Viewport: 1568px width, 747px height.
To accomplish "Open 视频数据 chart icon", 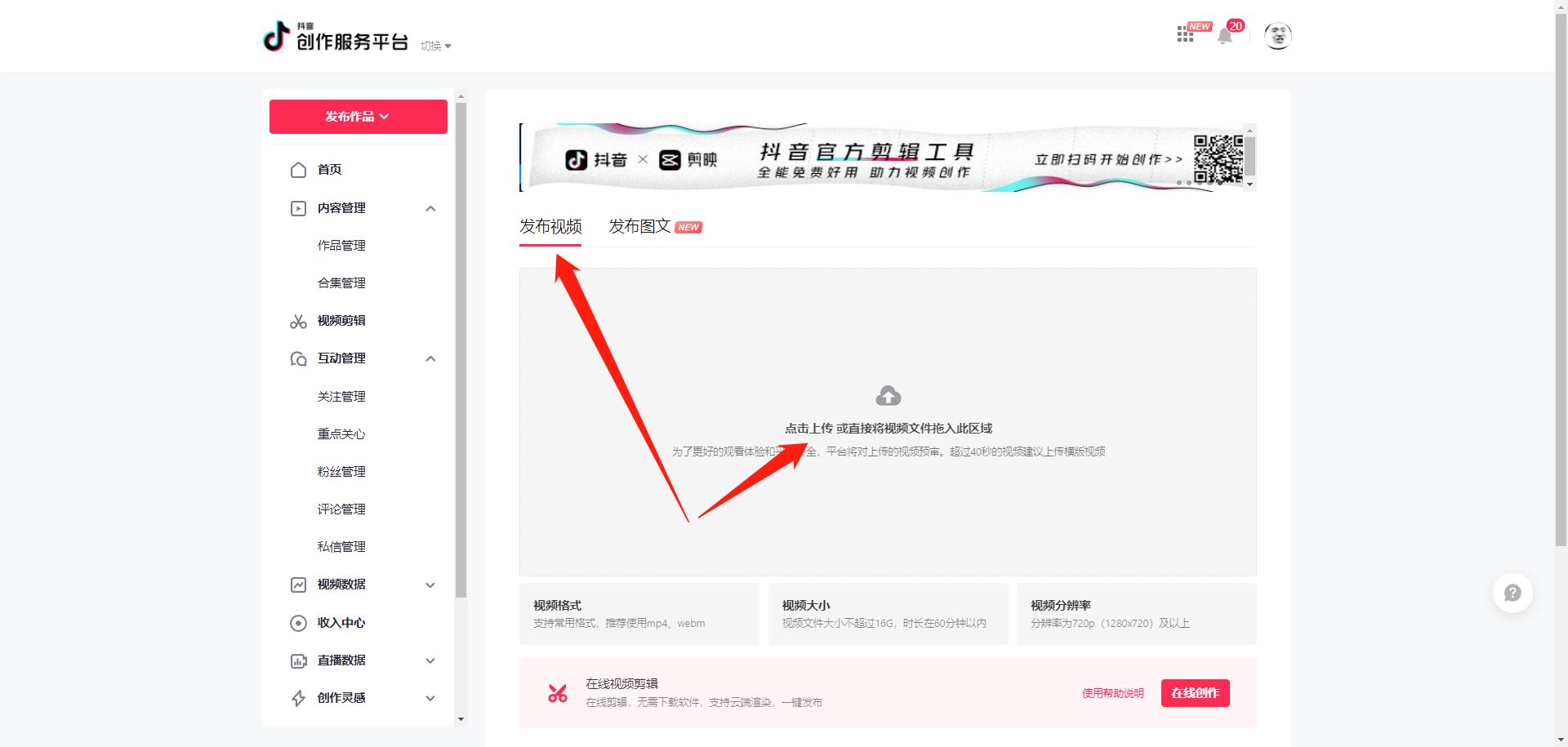I will (x=299, y=585).
